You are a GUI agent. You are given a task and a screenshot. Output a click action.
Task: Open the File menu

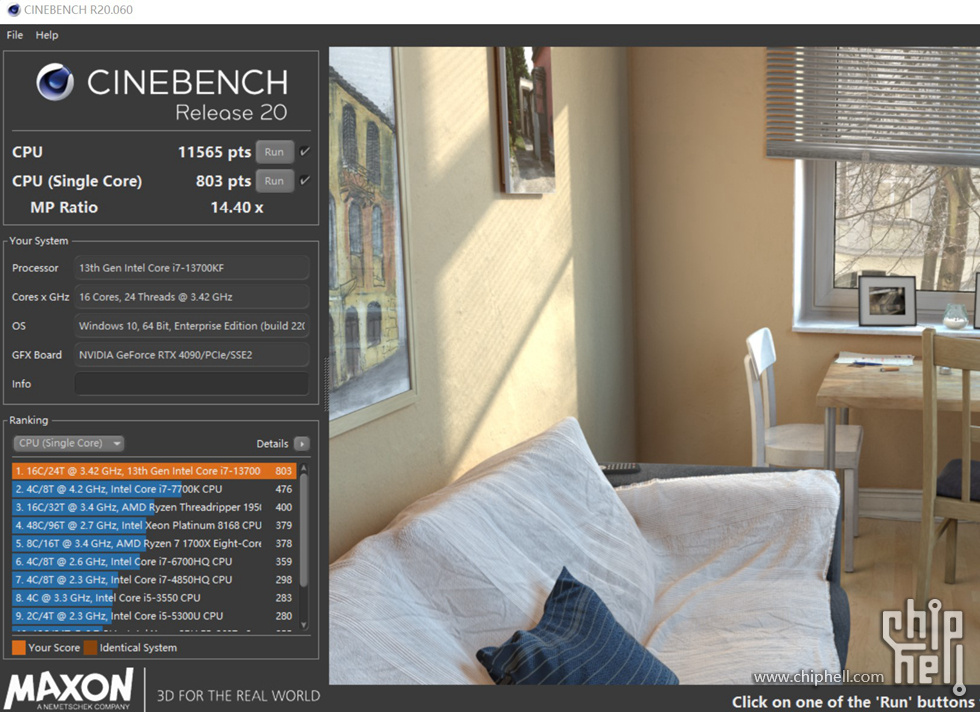click(15, 35)
